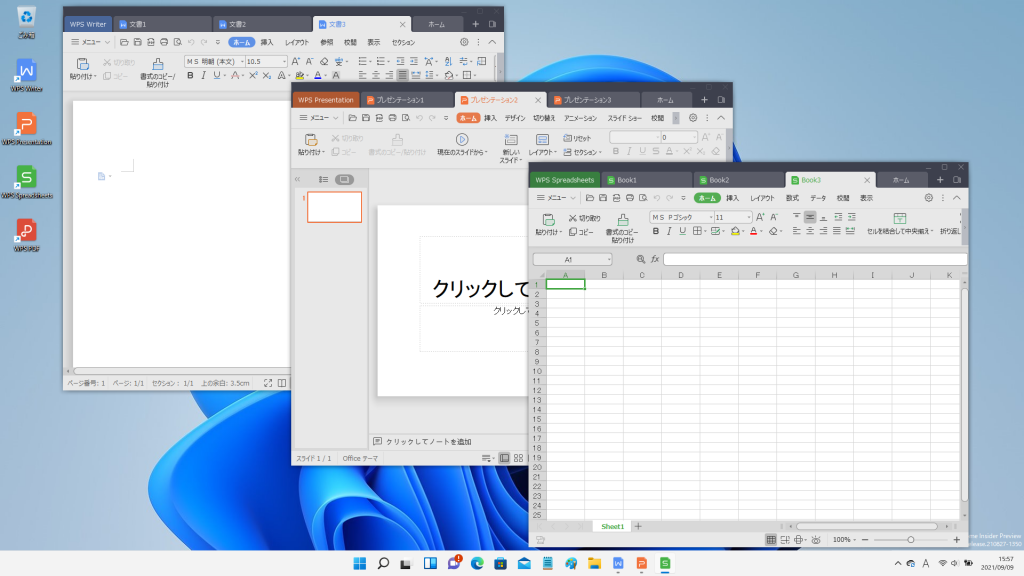
Task: Toggle Spreadsheets middle vertical align icon
Action: click(810, 217)
